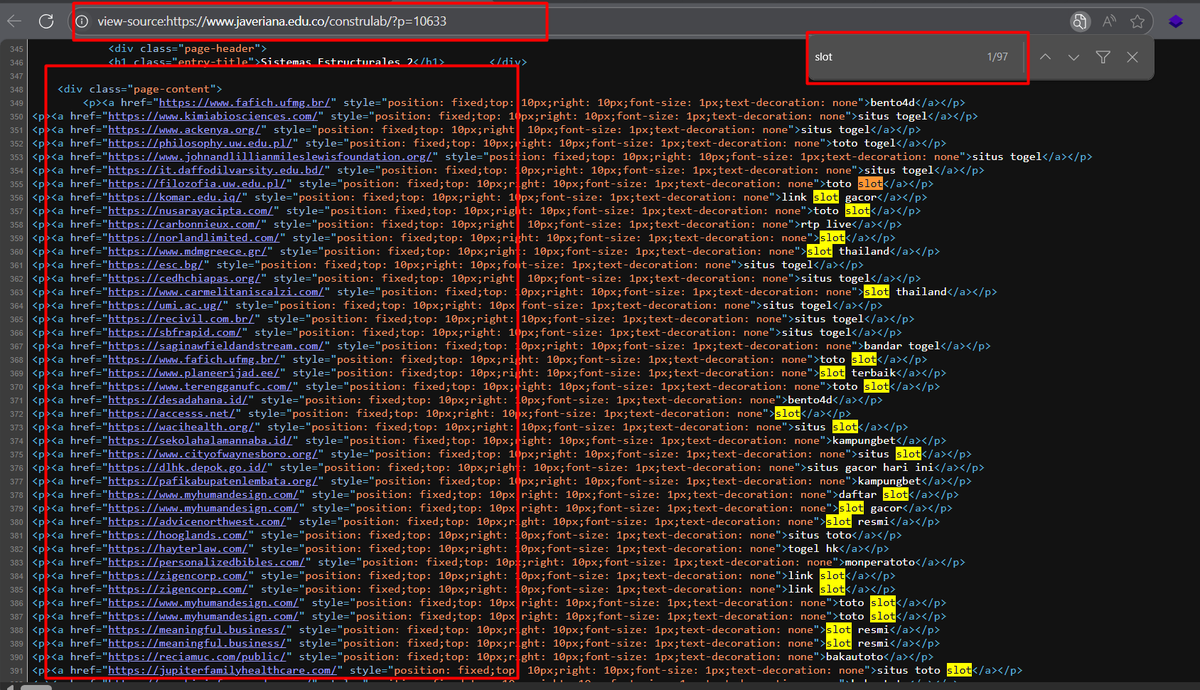Open the saginawfieldandstream.com link

click(x=218, y=346)
